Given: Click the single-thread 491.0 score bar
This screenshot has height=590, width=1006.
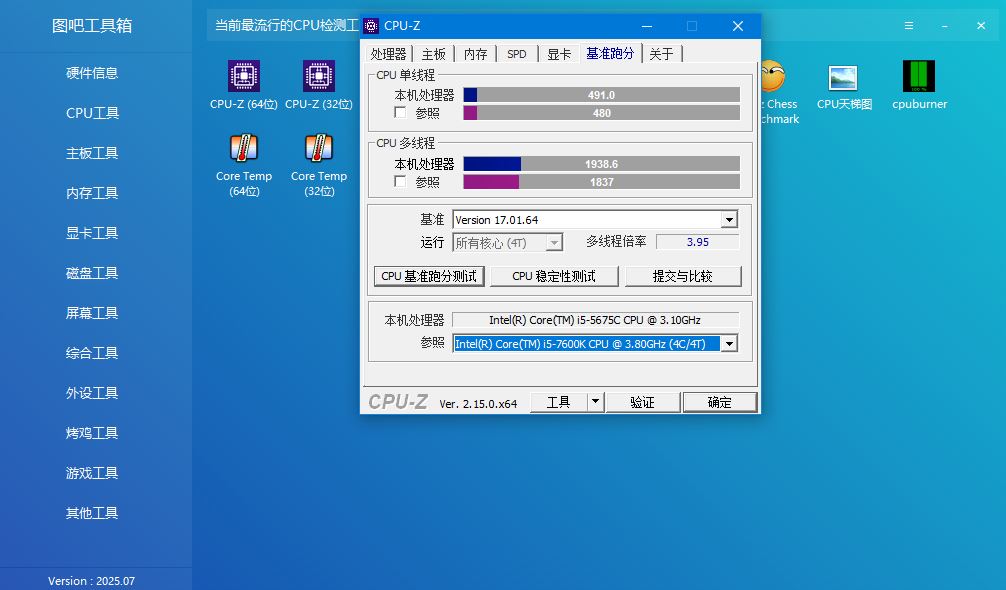Looking at the screenshot, I should point(601,95).
